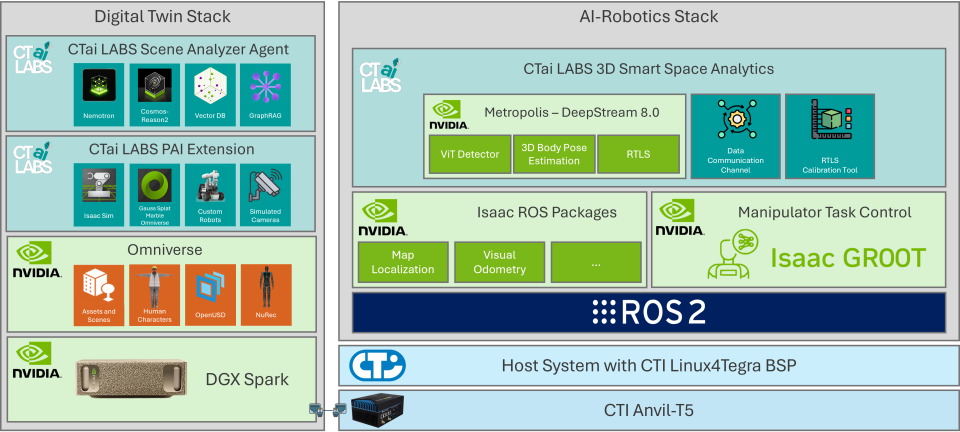The width and height of the screenshot is (960, 432).
Task: Click the ellipsis box in Isaac ROS Packages
Action: tap(596, 262)
